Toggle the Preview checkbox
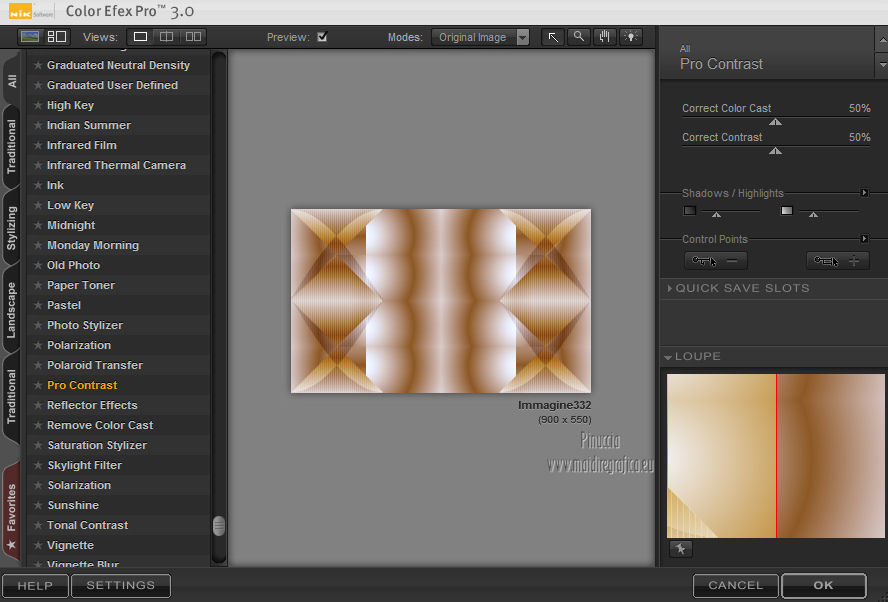Viewport: 888px width, 602px height. 322,38
